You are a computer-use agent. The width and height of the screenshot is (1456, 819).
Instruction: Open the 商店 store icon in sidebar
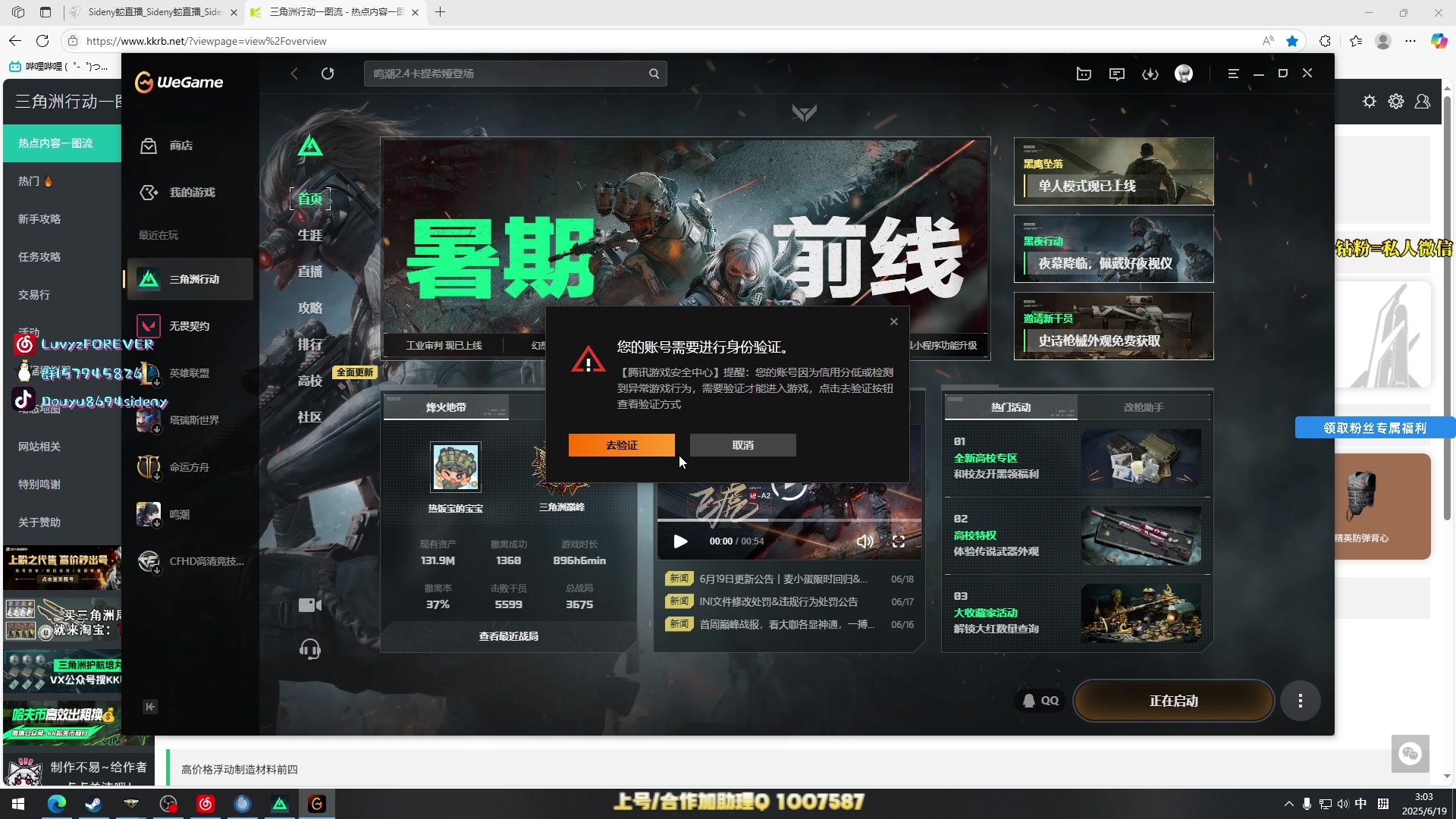pos(149,146)
